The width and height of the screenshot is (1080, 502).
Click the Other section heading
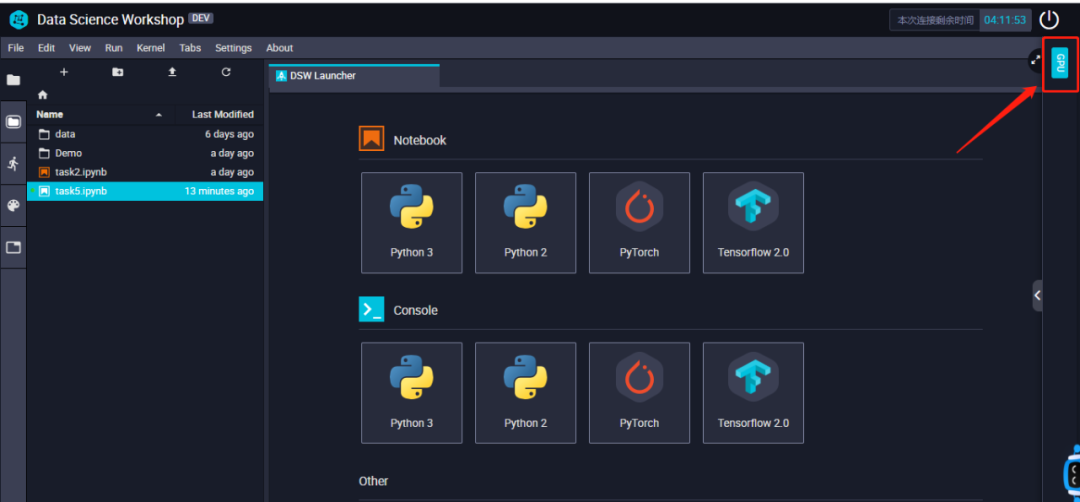click(373, 481)
